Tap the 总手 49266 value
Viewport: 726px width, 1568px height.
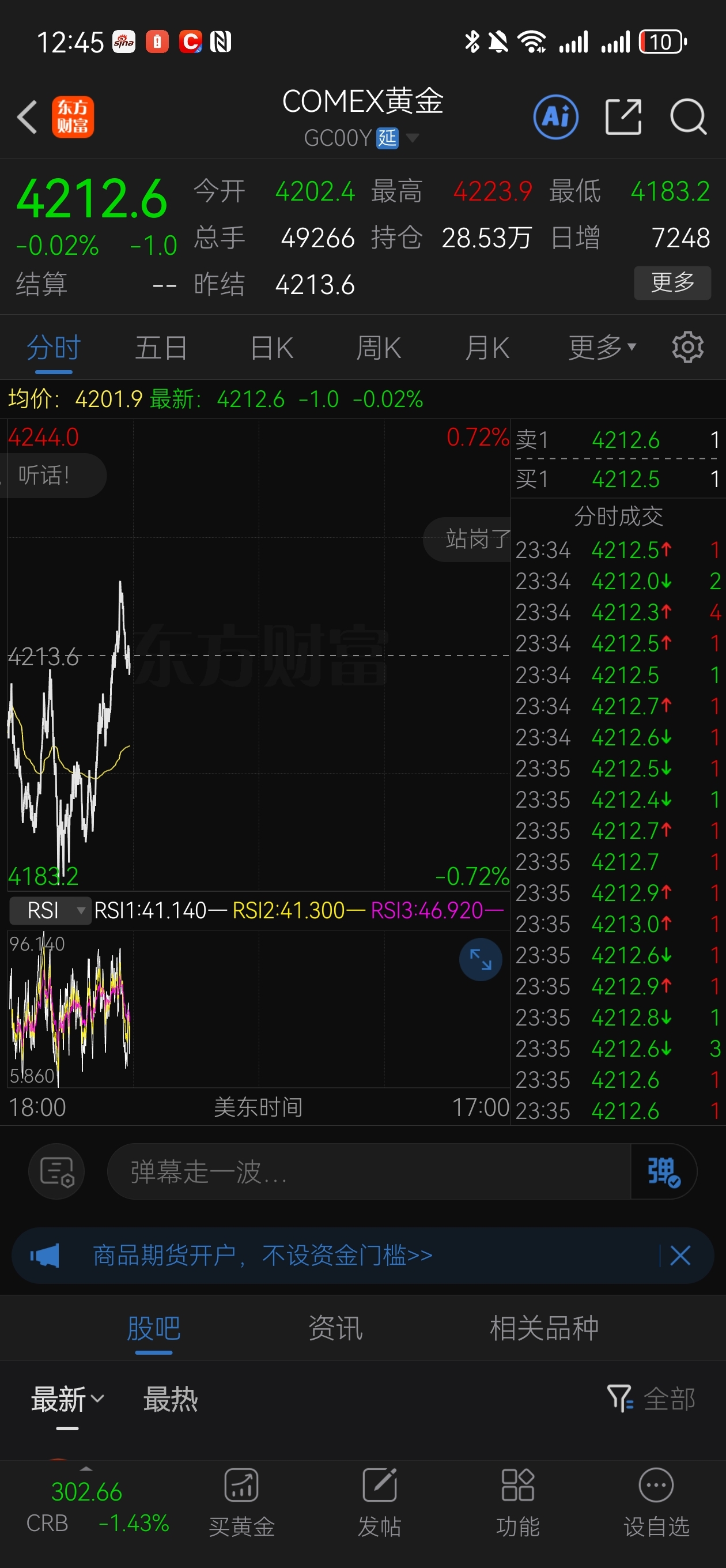click(317, 238)
